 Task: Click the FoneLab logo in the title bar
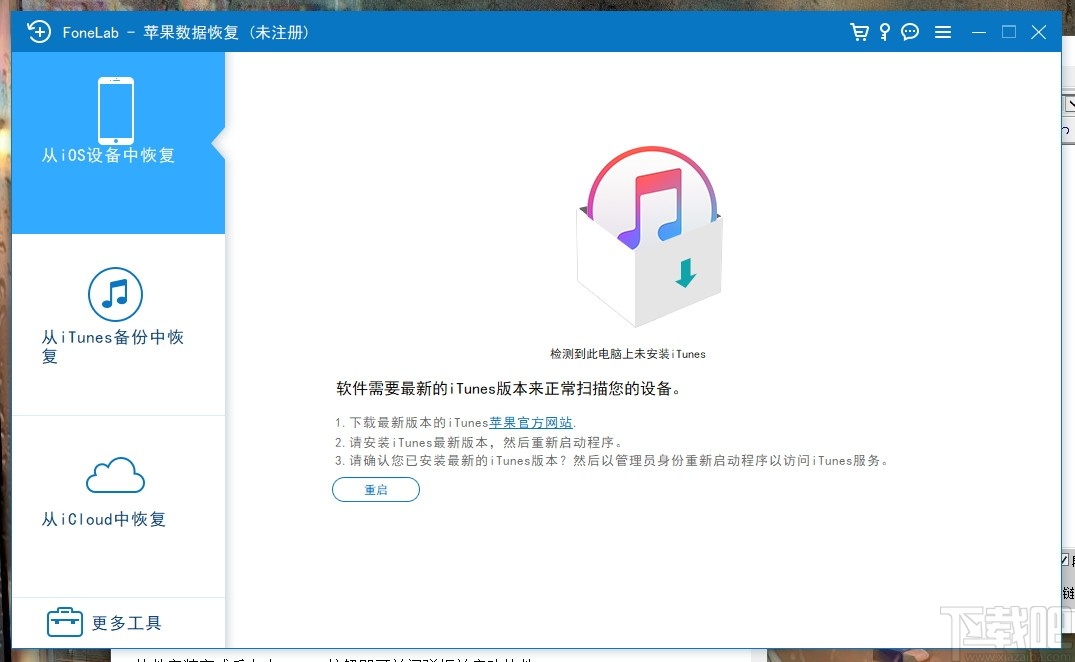click(39, 31)
